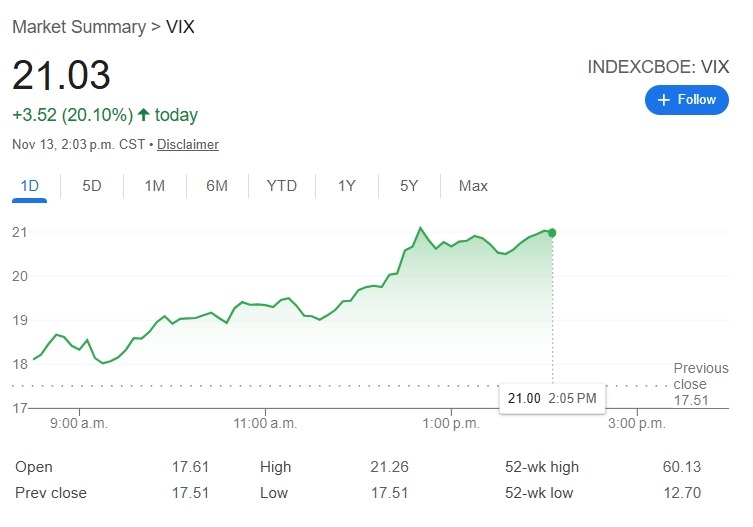753x527 pixels.
Task: Select the YTD tab
Action: pyautogui.click(x=282, y=186)
